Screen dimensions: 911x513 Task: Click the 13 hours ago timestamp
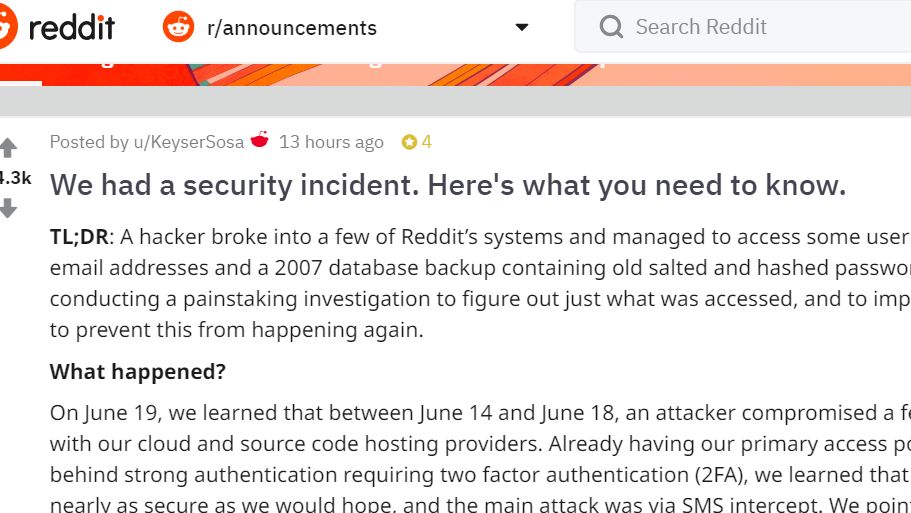tap(331, 142)
